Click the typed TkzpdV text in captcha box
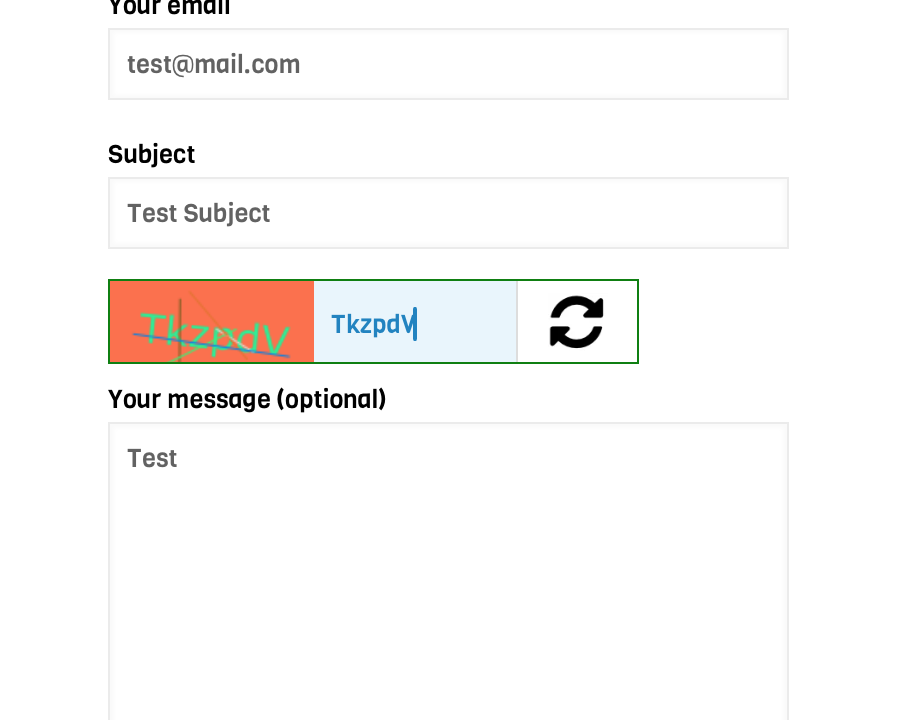 [x=373, y=324]
